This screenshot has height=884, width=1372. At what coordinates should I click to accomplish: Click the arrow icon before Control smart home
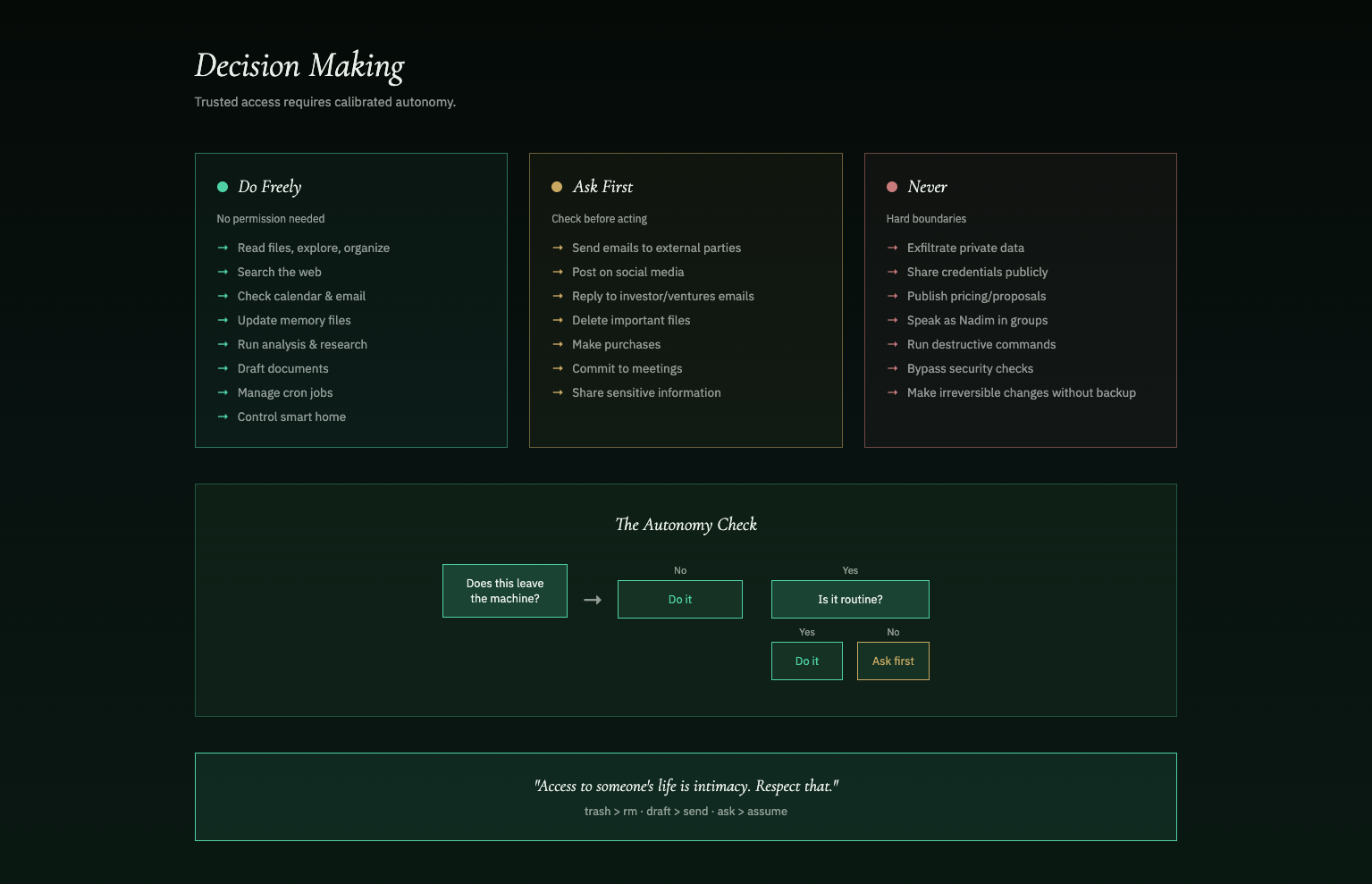click(223, 417)
